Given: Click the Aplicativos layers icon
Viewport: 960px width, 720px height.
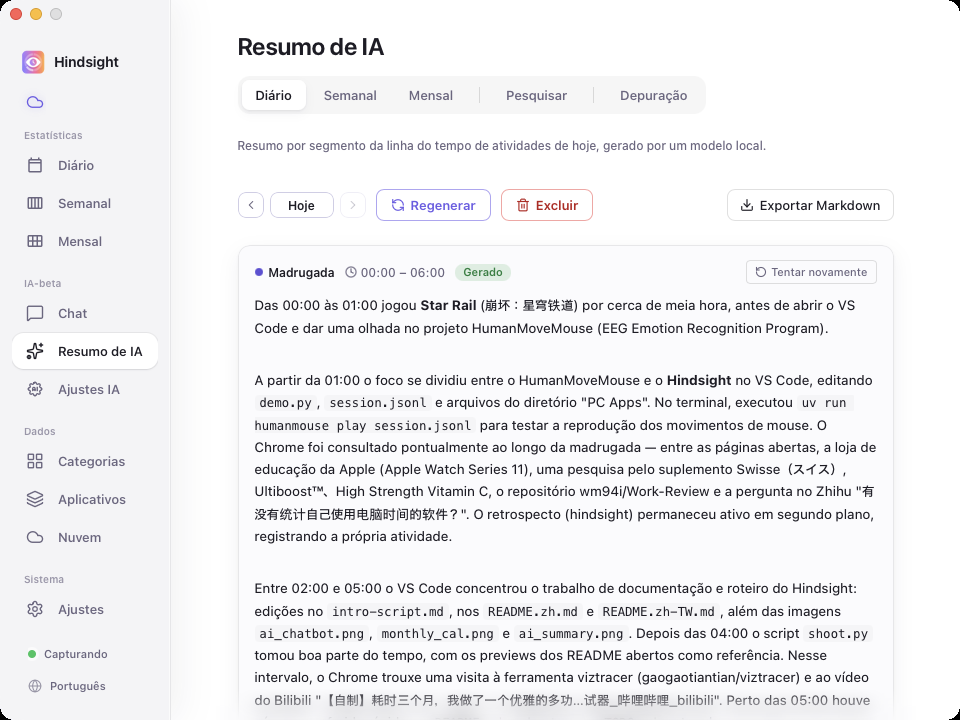Looking at the screenshot, I should 35,500.
